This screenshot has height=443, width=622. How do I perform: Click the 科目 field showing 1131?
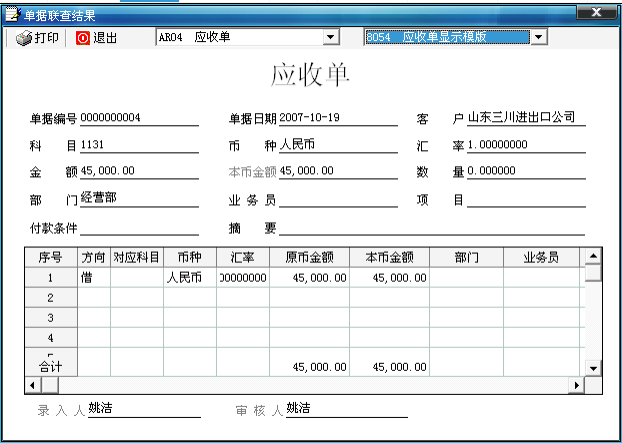(139, 145)
